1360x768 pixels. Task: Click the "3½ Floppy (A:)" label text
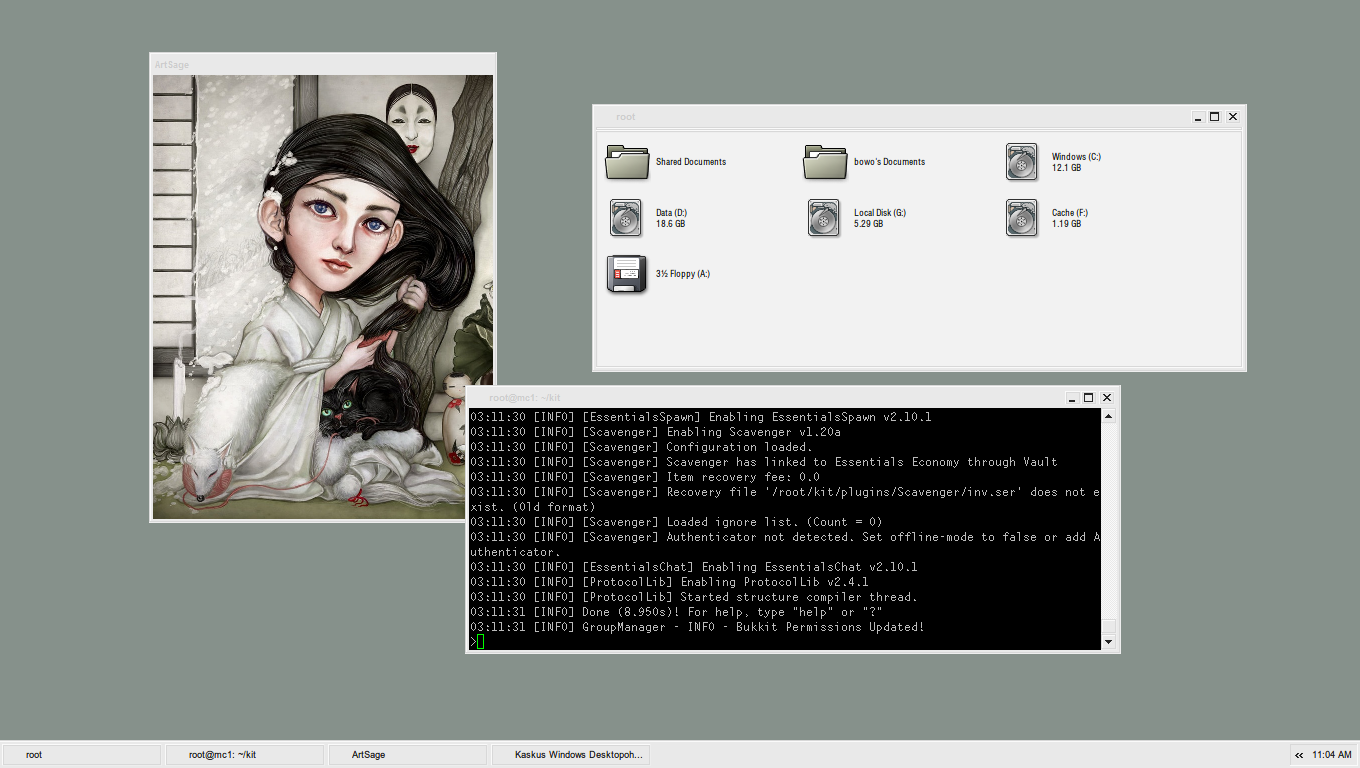click(683, 274)
